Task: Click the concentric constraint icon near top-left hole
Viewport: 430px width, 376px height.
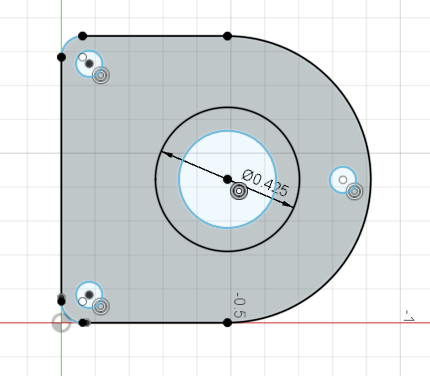Action: pos(101,75)
